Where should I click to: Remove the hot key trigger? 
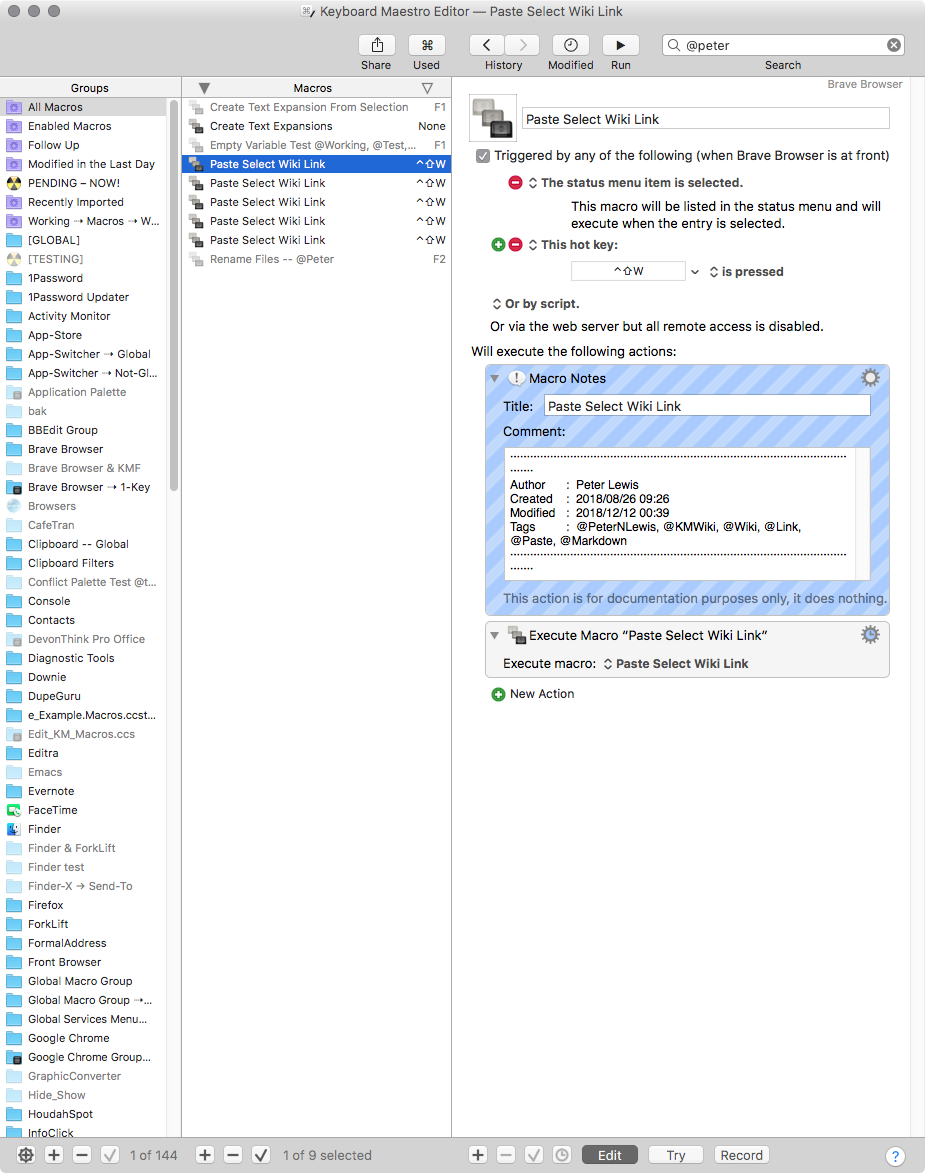tap(515, 245)
